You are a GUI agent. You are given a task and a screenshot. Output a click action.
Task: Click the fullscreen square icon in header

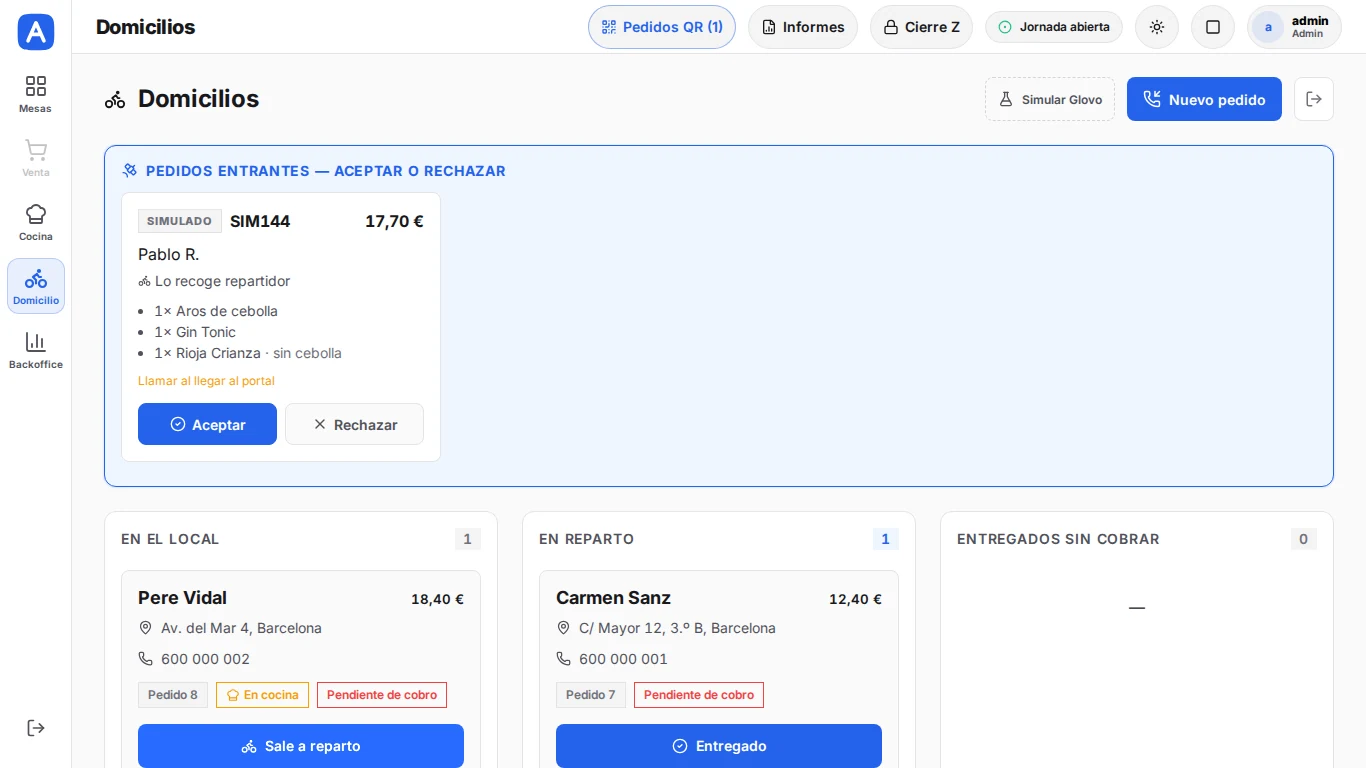pos(1213,27)
